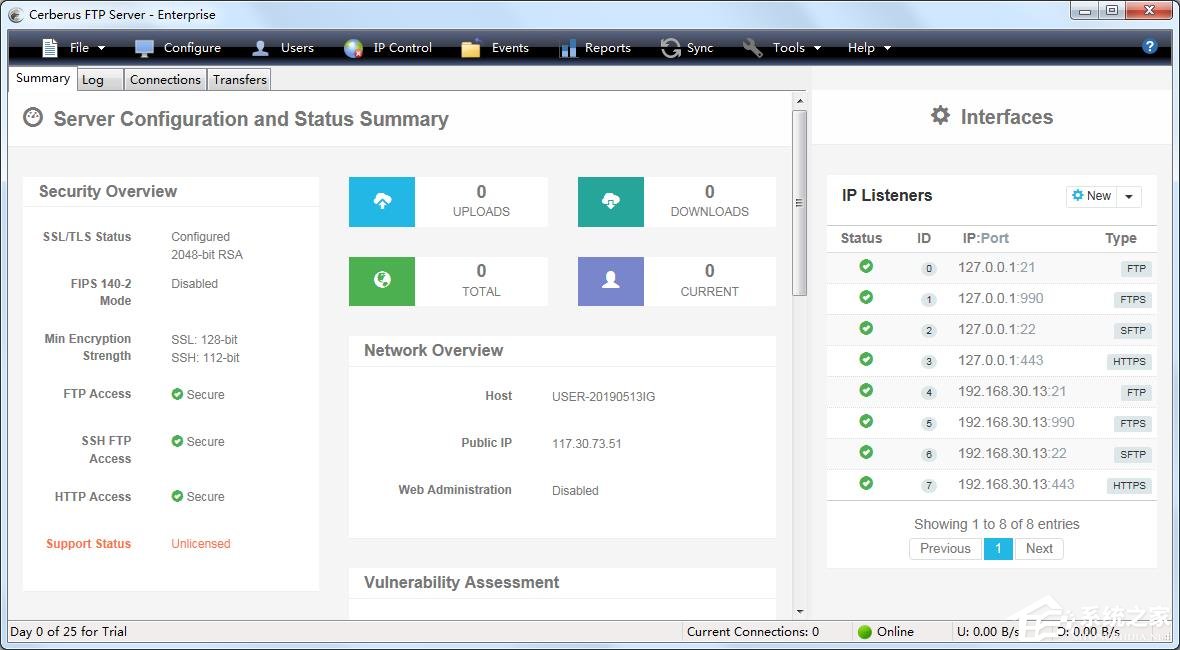Switch to the Transfers tab
Viewport: 1180px width, 650px height.
pyautogui.click(x=240, y=80)
